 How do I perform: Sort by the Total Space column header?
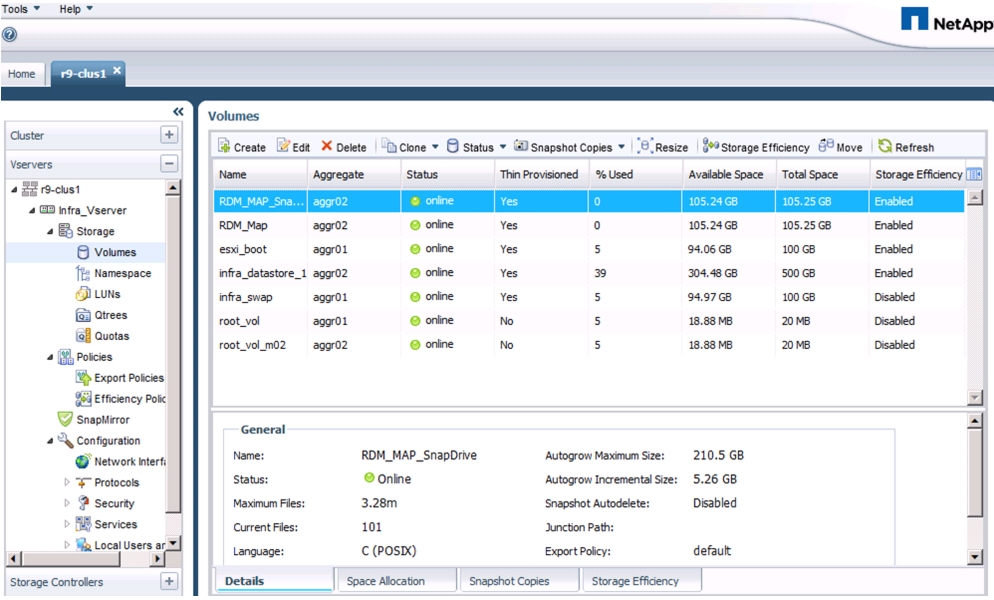point(822,174)
